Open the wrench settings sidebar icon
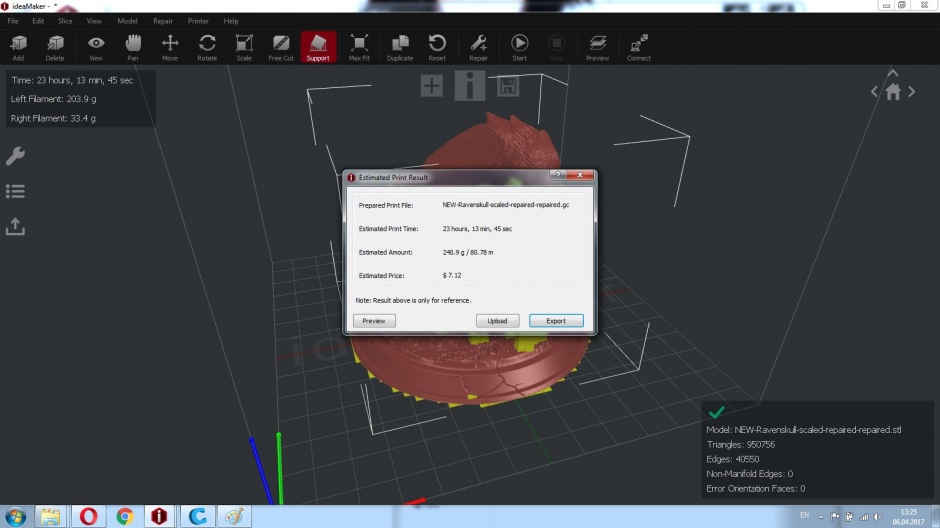The width and height of the screenshot is (940, 528). tap(15, 156)
